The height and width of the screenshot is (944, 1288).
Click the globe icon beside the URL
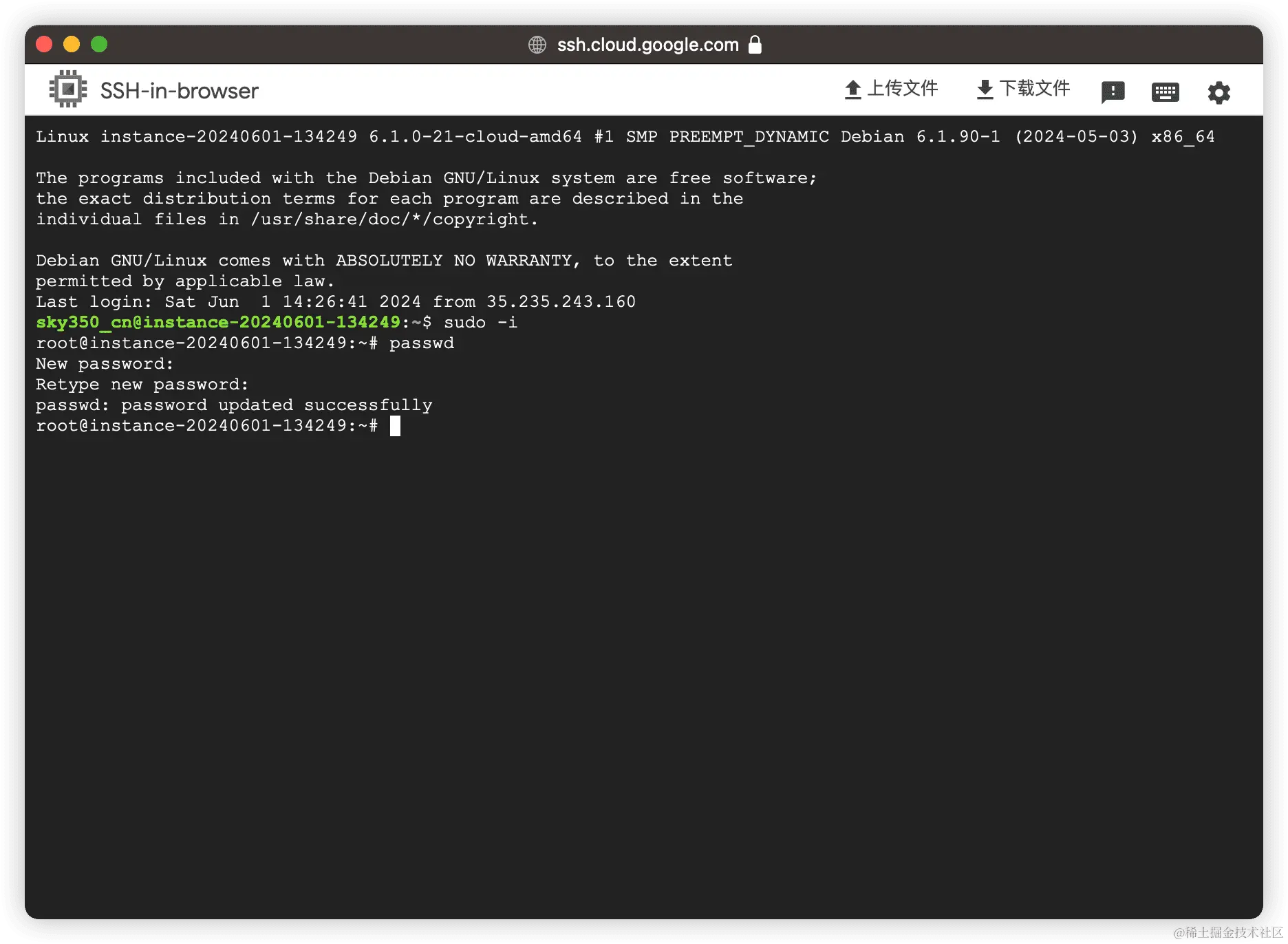click(x=537, y=45)
